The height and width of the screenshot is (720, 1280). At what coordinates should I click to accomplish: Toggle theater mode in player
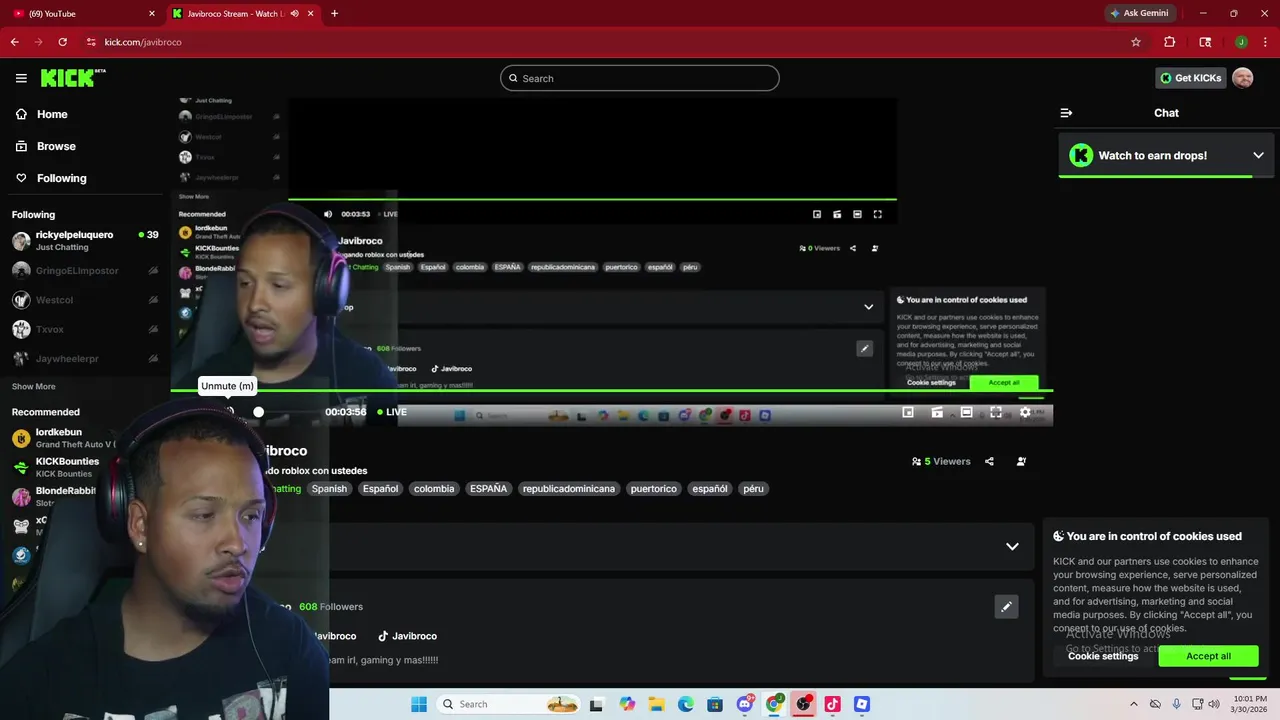coord(966,412)
